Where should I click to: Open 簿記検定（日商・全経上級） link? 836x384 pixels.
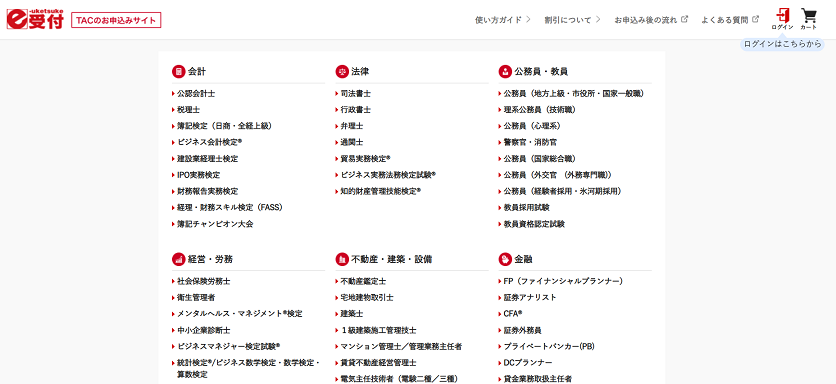(x=225, y=126)
